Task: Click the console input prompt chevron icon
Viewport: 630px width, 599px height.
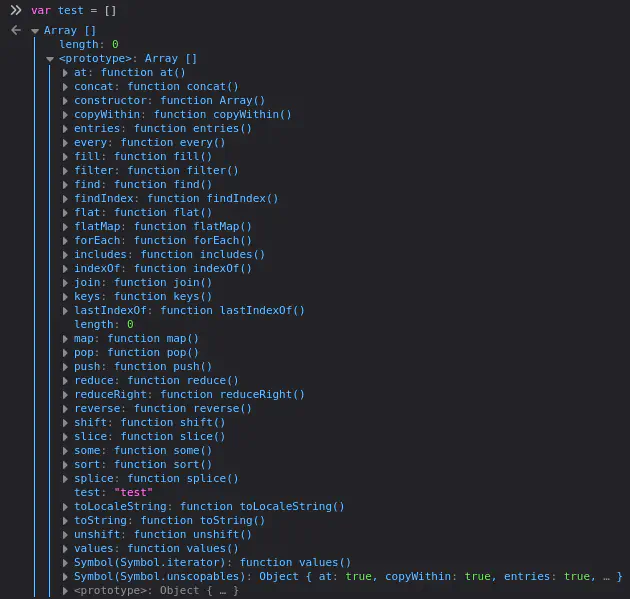Action: [x=16, y=10]
